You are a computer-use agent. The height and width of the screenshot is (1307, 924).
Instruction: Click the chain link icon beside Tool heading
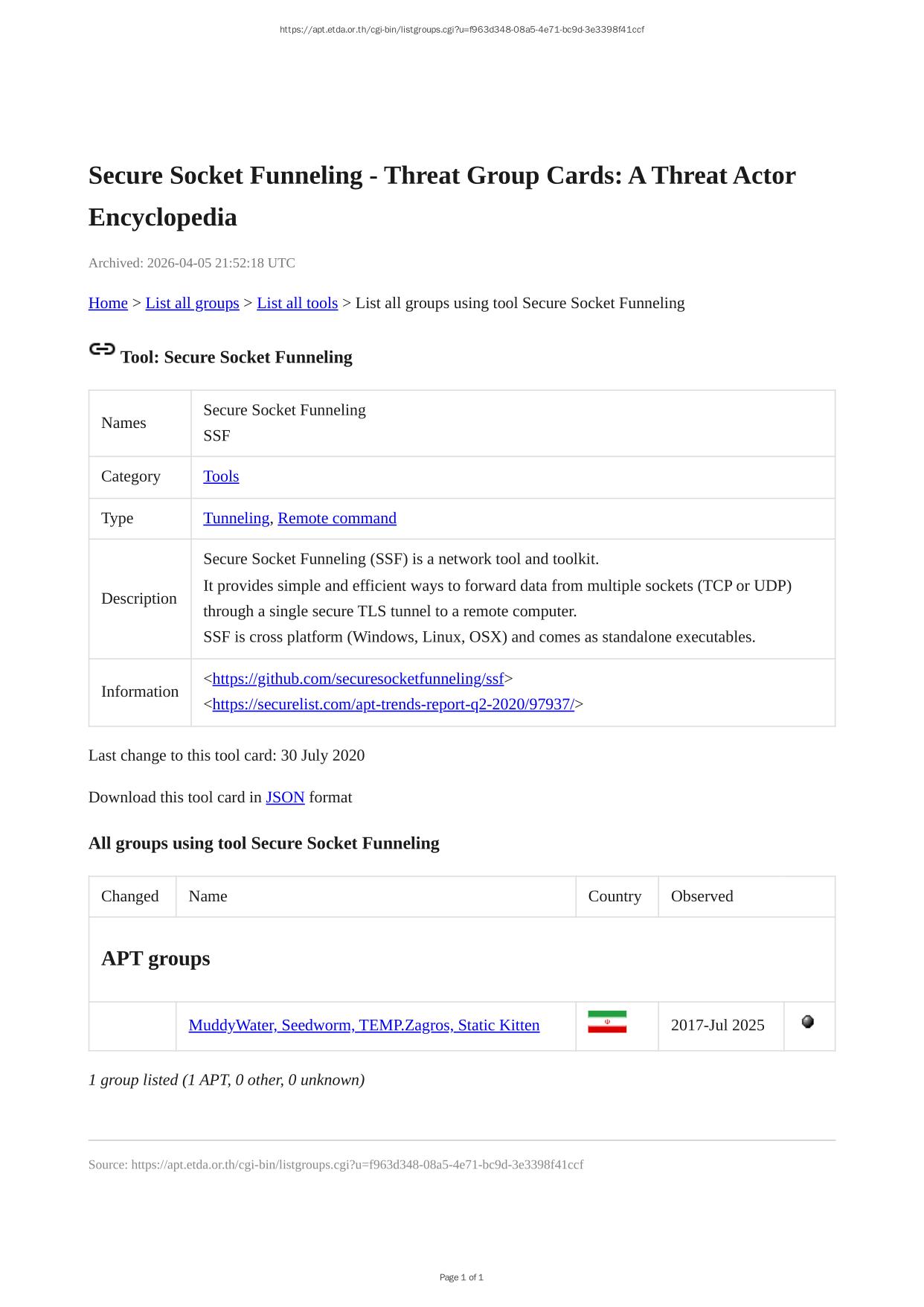(x=102, y=349)
